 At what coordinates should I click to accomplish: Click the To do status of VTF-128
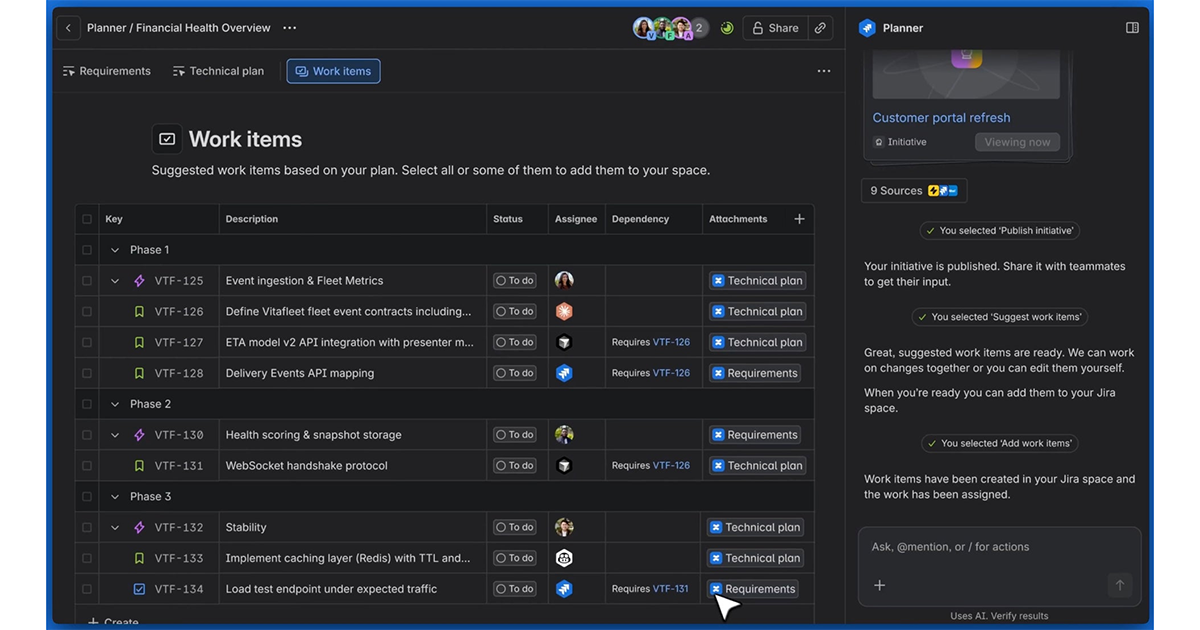coord(515,373)
